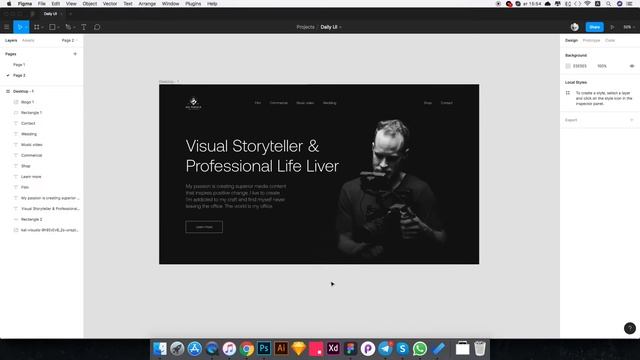This screenshot has height=360, width=640.
Task: Open Google Chrome from the dock
Action: [x=247, y=349]
